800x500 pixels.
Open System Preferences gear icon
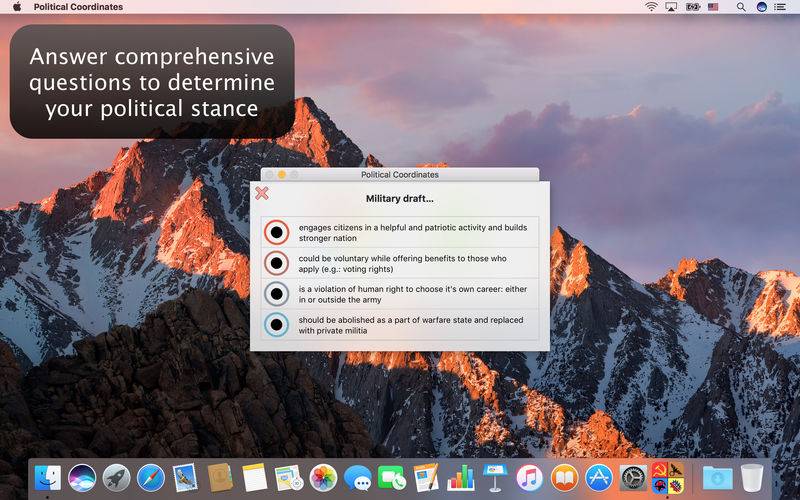tap(633, 478)
